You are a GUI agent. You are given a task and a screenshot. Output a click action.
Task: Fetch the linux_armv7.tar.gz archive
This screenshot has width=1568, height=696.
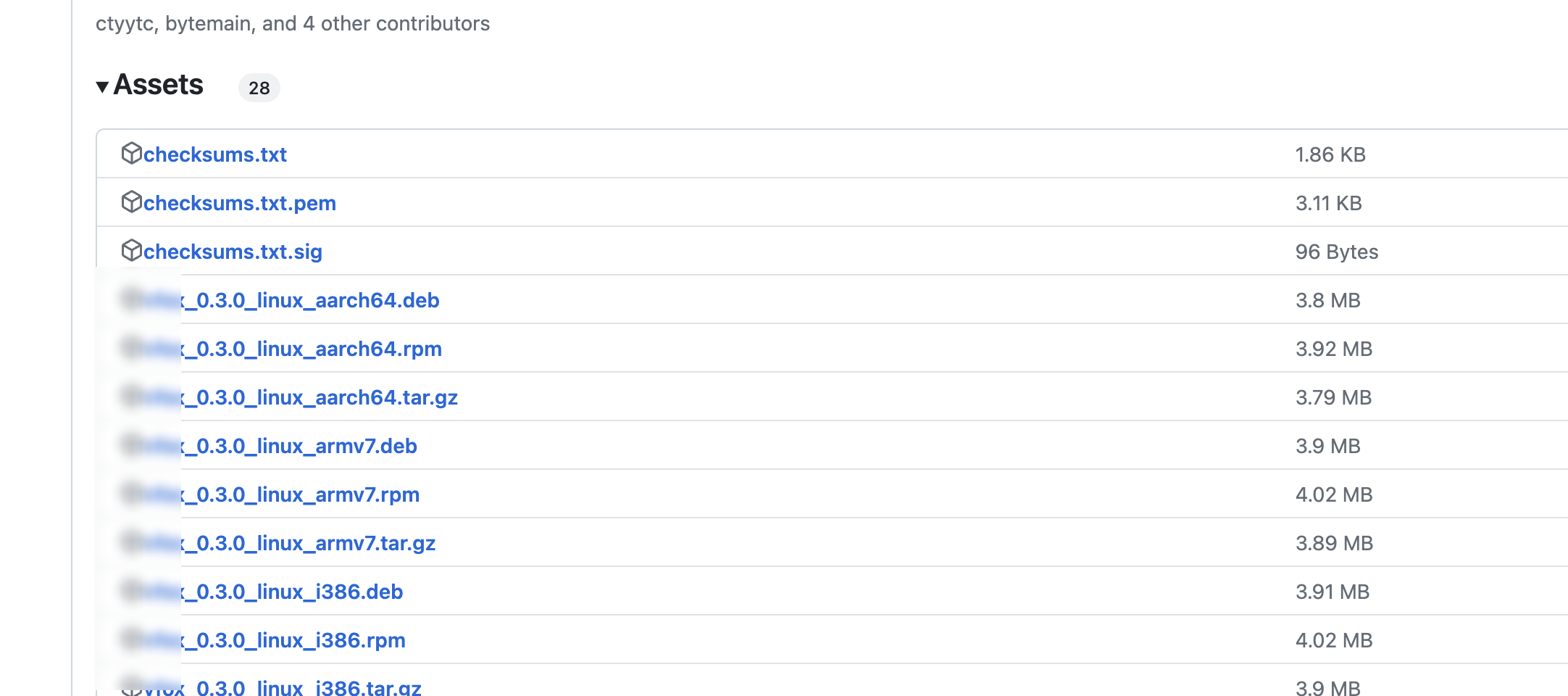[x=289, y=543]
